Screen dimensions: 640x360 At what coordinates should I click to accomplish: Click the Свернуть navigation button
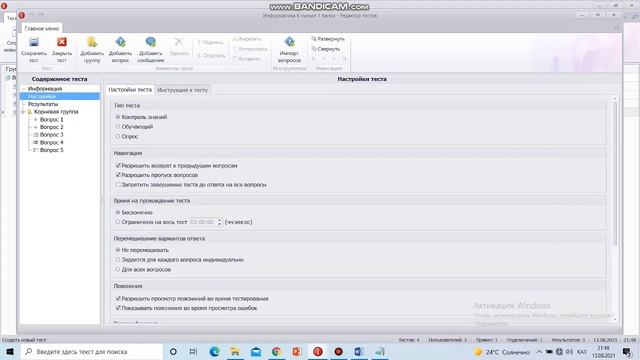point(326,49)
